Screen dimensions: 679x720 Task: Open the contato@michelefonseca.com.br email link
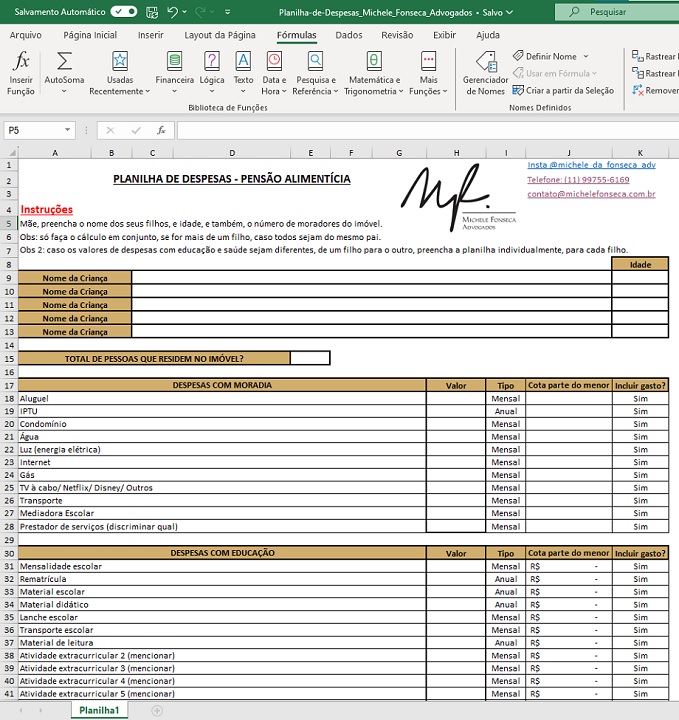point(591,194)
